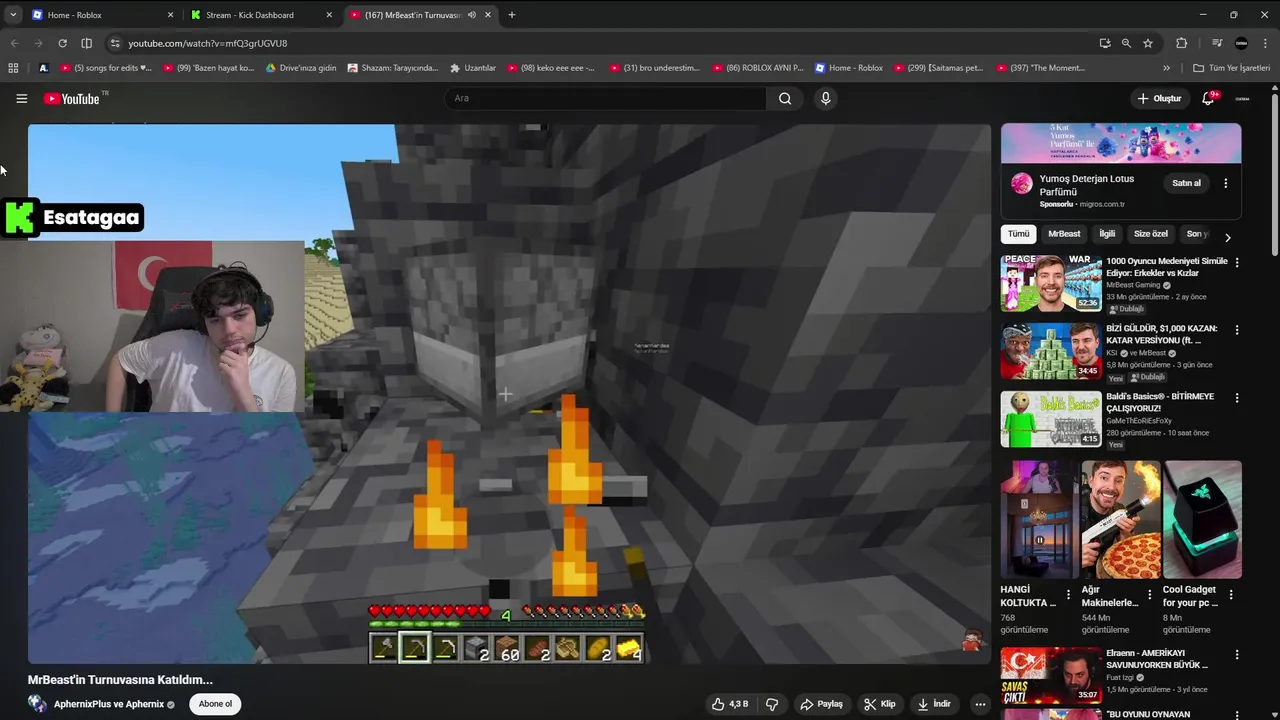
Task: Open a new browser tab
Action: pos(512,15)
